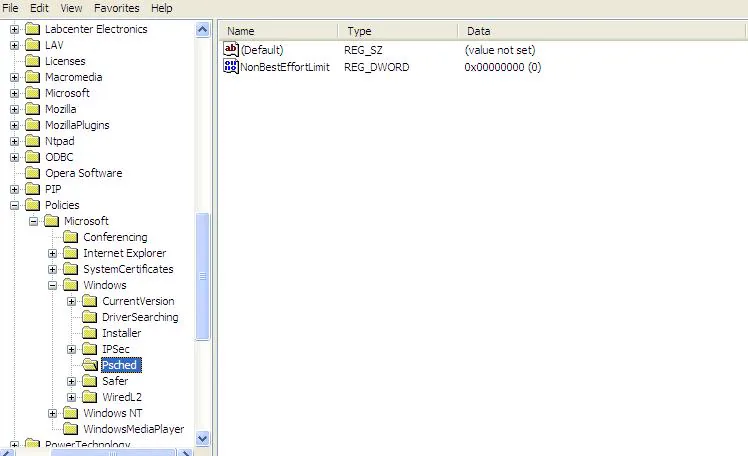The image size is (748, 456).
Task: Open the File menu
Action: click(x=10, y=8)
